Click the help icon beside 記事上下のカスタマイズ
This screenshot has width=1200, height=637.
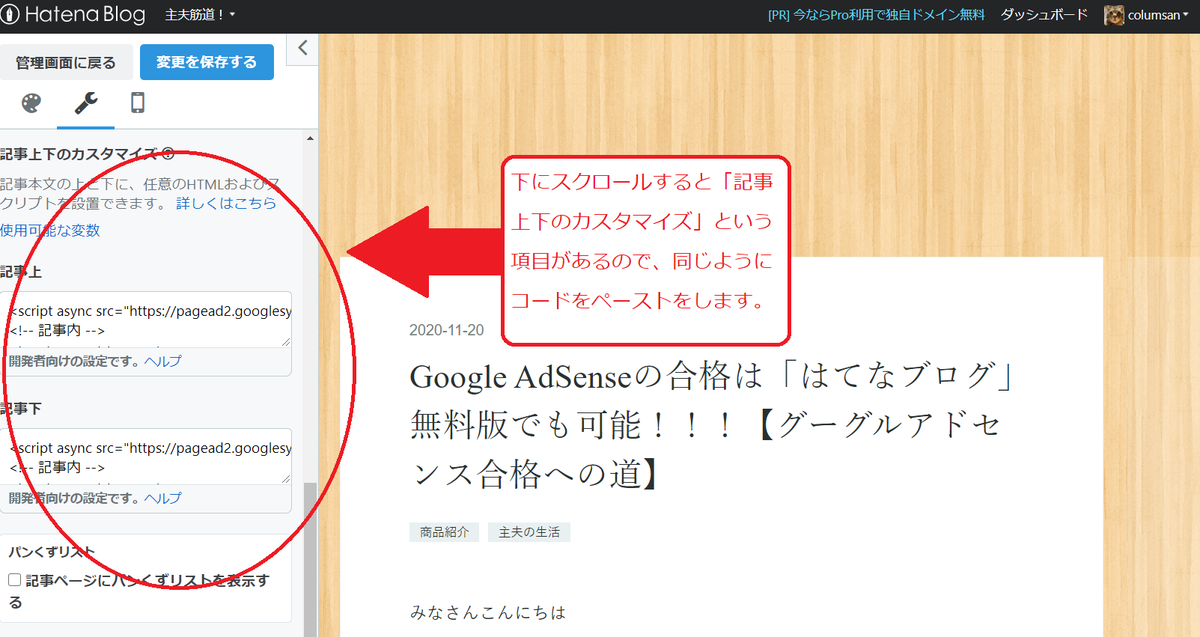coord(167,154)
